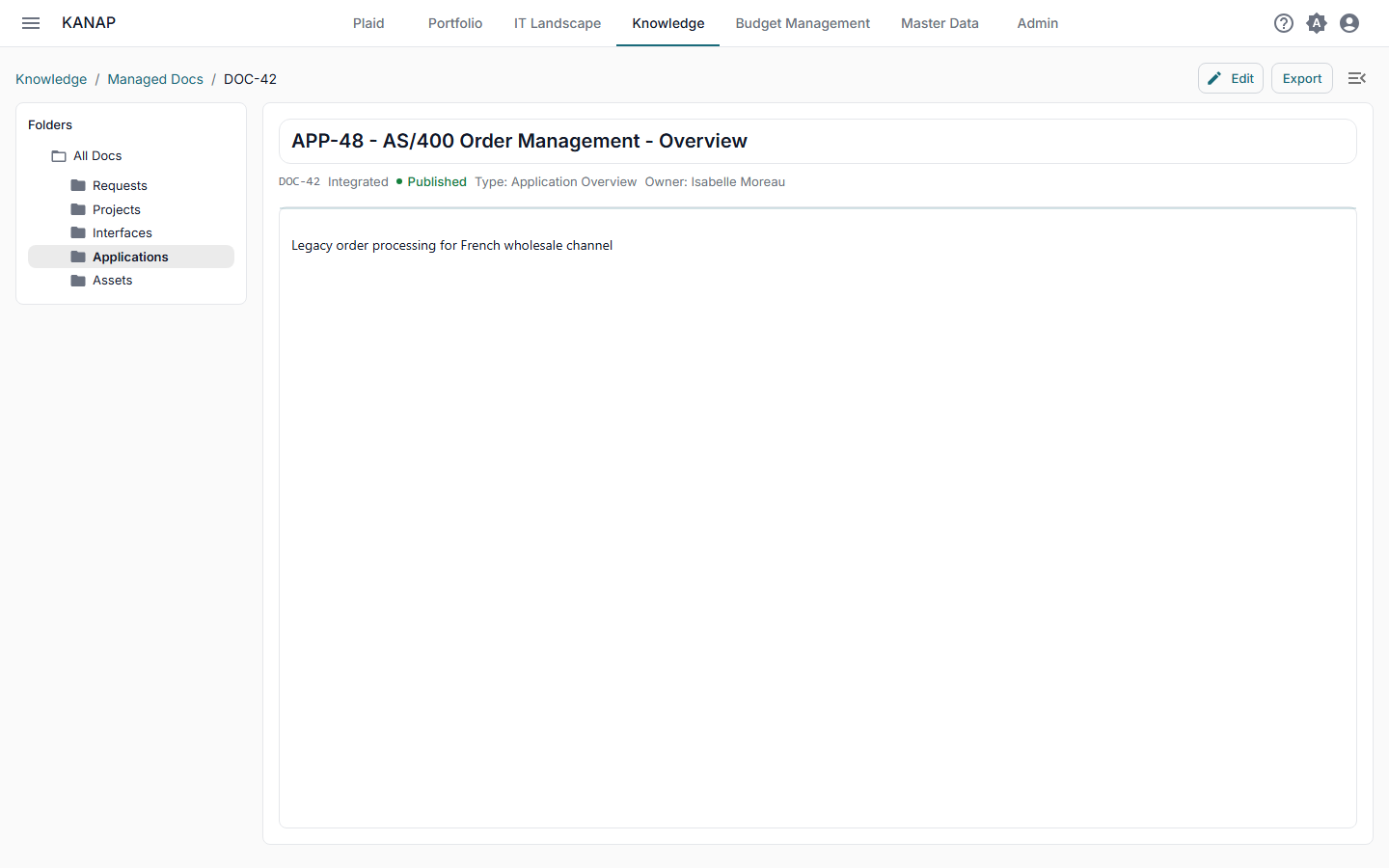The image size is (1389, 868).
Task: Collapse the side panel with toggle icon
Action: [1357, 78]
